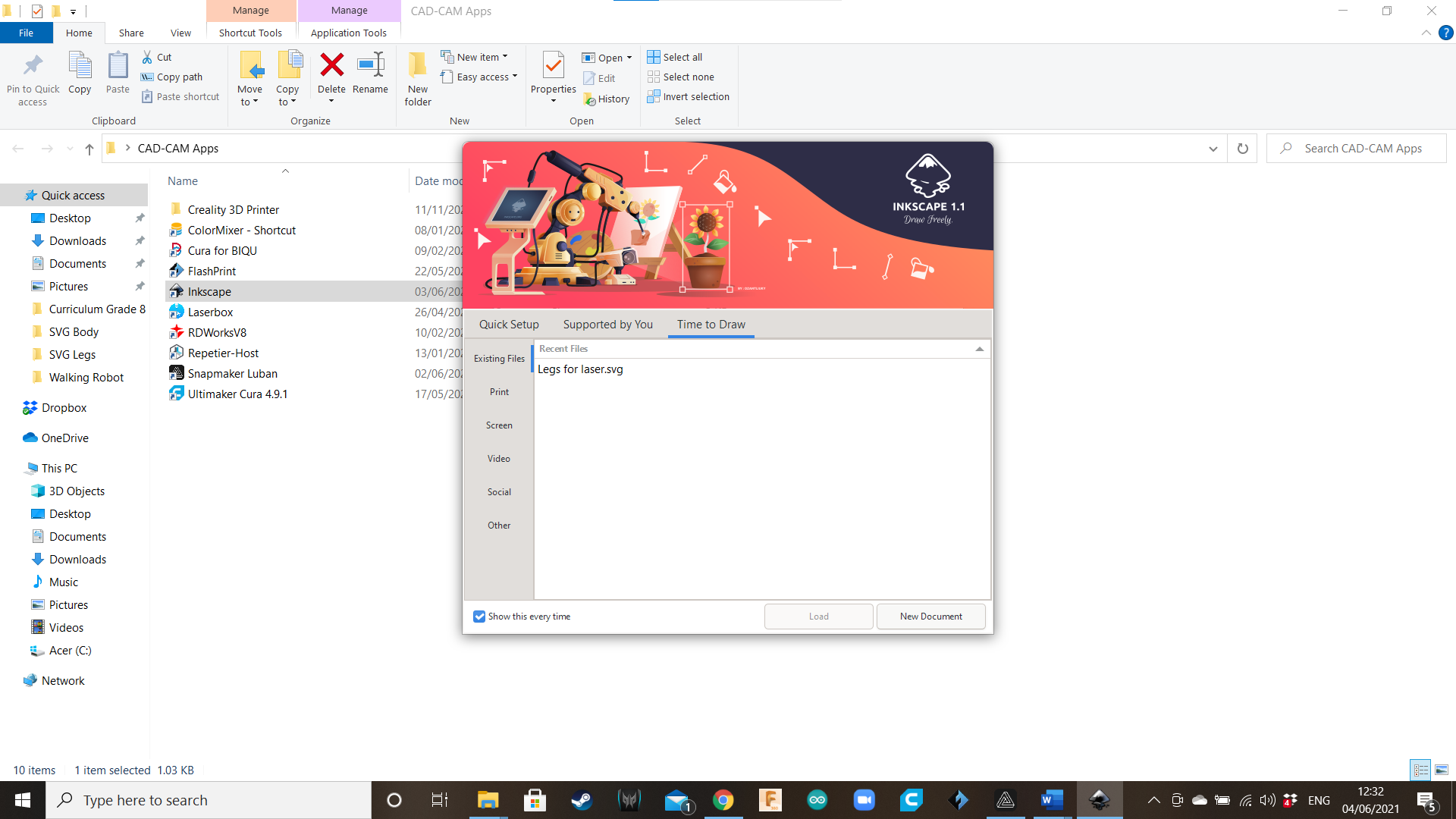The height and width of the screenshot is (819, 1456).
Task: Click the History icon in Open group
Action: click(589, 99)
